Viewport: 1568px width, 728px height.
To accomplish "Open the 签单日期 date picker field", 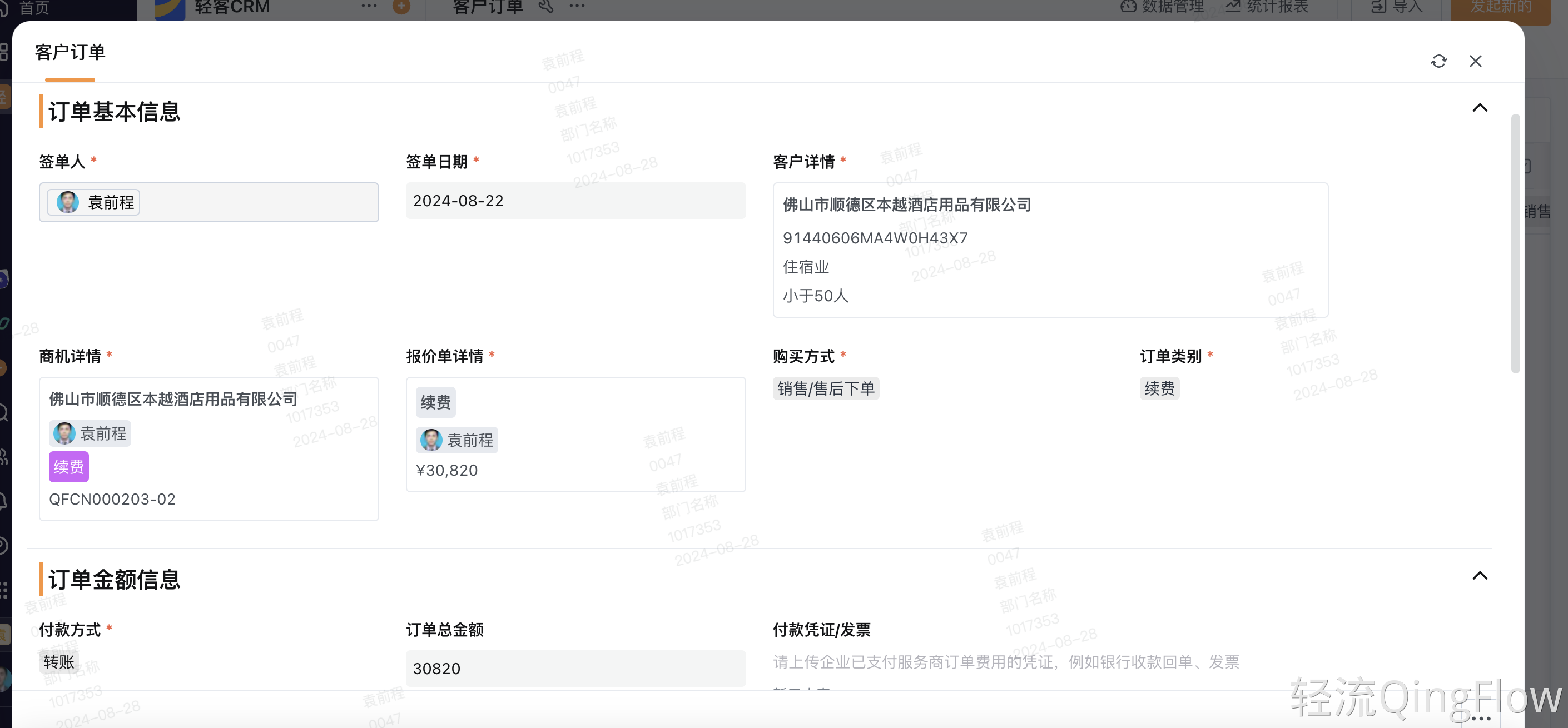I will pos(575,201).
